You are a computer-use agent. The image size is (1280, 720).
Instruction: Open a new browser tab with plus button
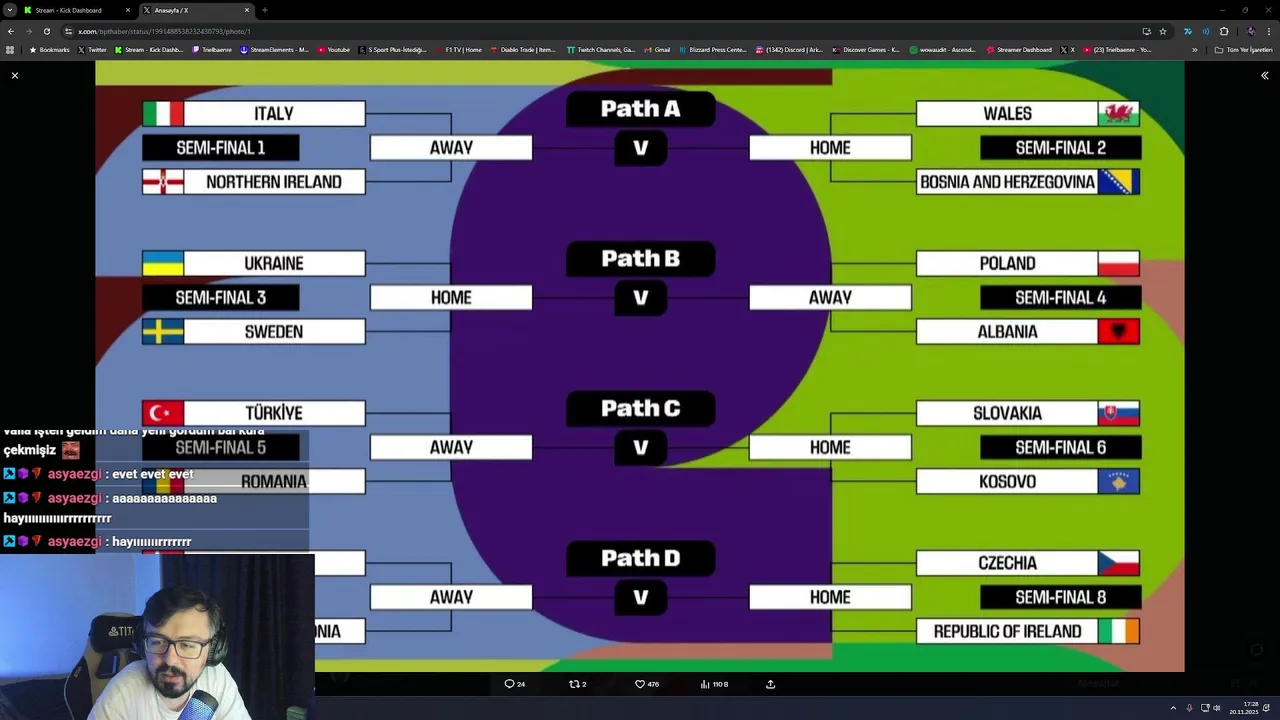(265, 10)
